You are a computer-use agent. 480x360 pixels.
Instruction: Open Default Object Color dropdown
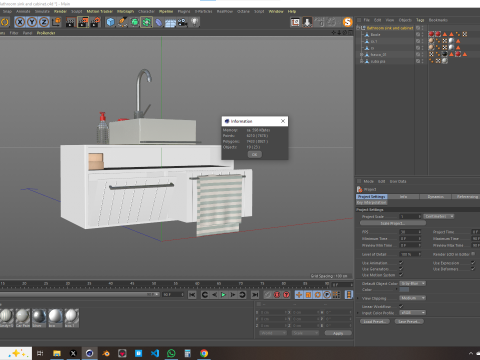click(x=413, y=283)
